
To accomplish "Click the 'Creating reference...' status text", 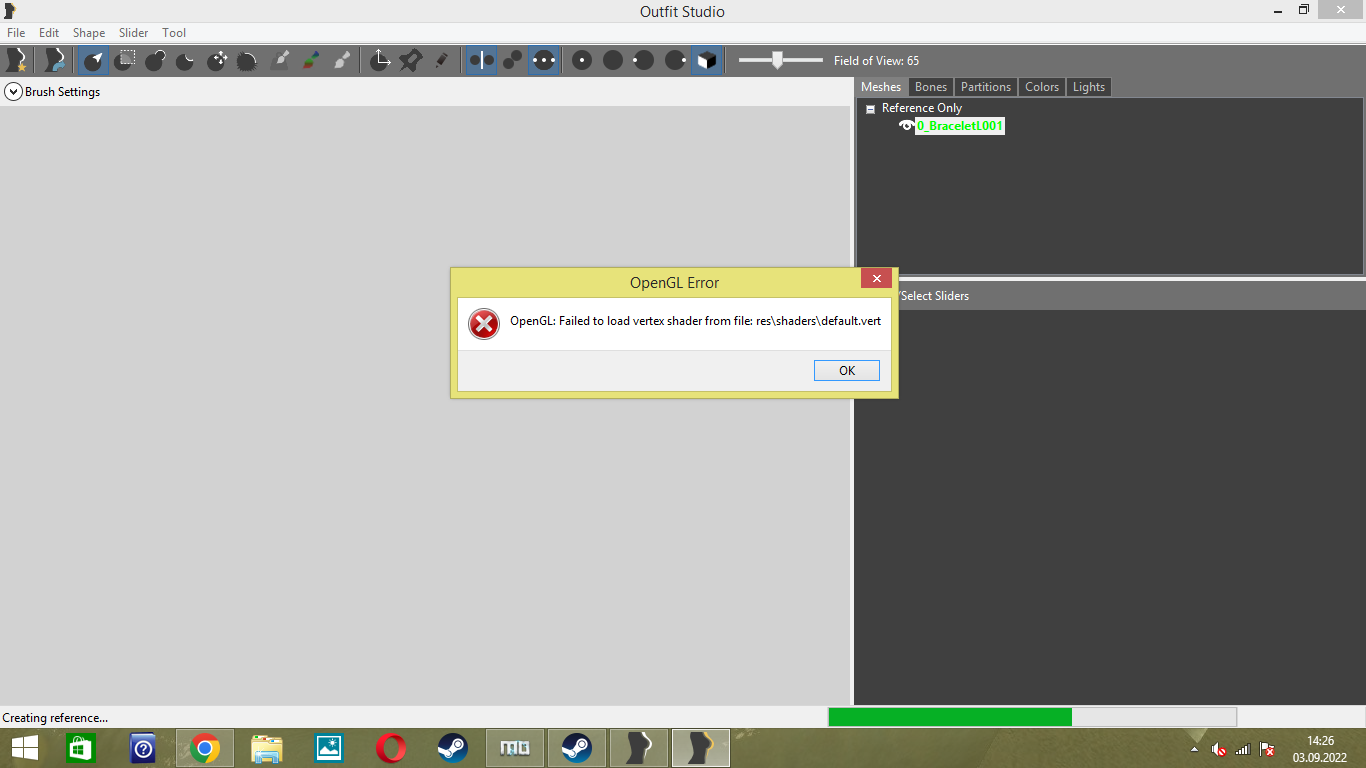I will [55, 718].
